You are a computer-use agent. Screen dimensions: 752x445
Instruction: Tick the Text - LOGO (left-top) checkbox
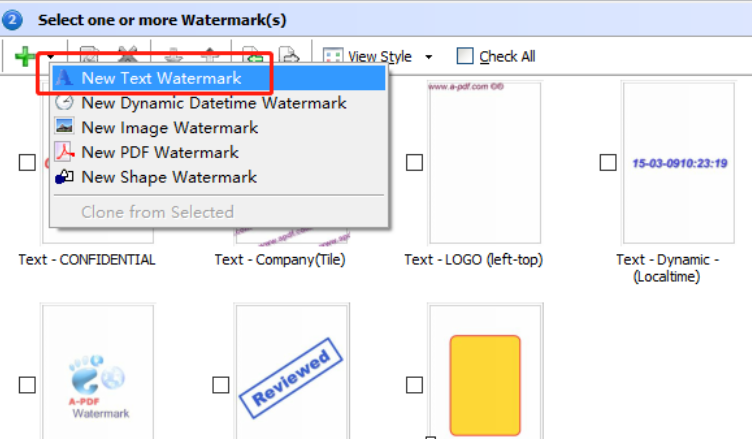coord(414,163)
